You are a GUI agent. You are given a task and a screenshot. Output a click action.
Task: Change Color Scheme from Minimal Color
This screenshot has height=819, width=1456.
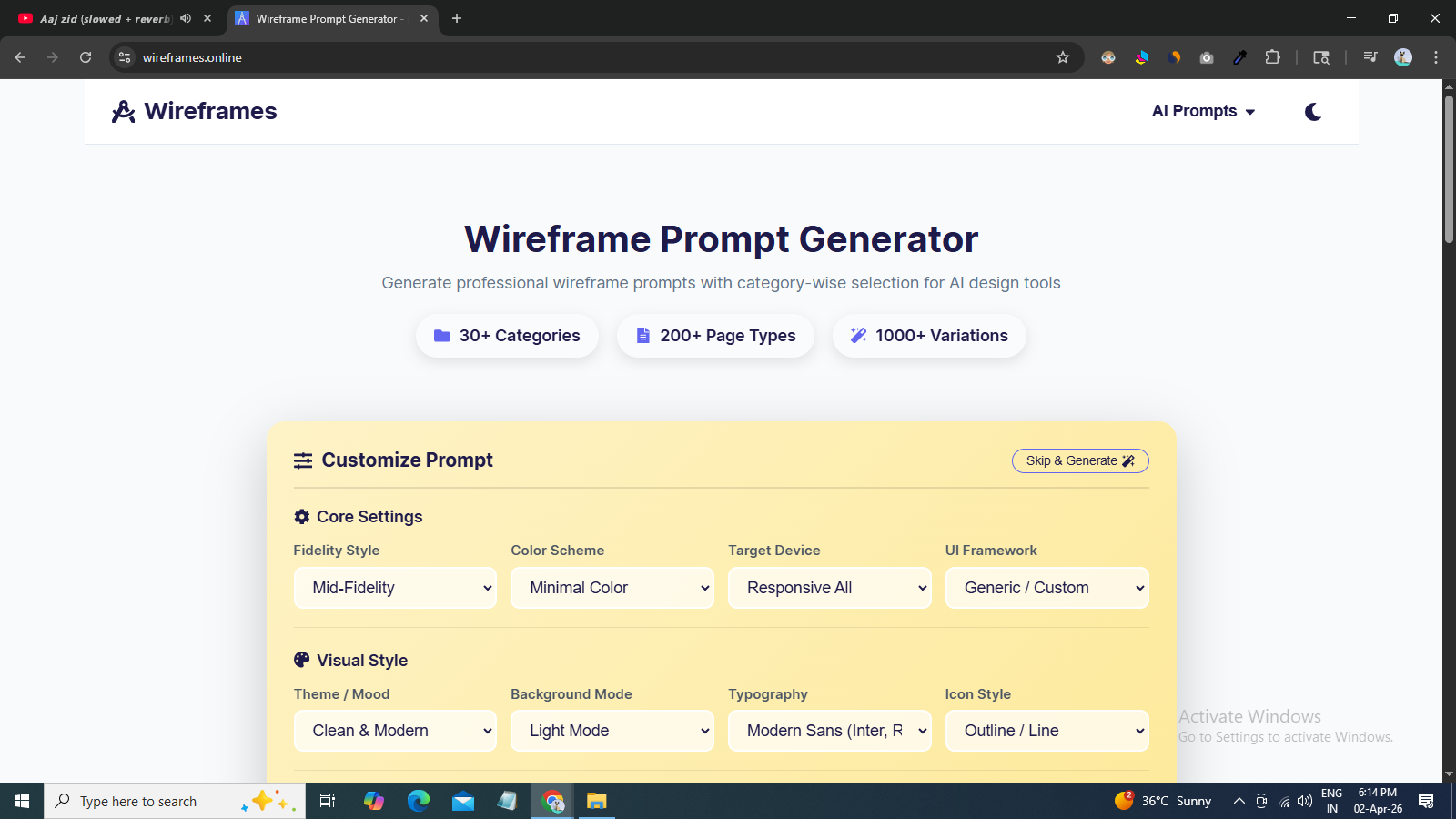pyautogui.click(x=612, y=588)
